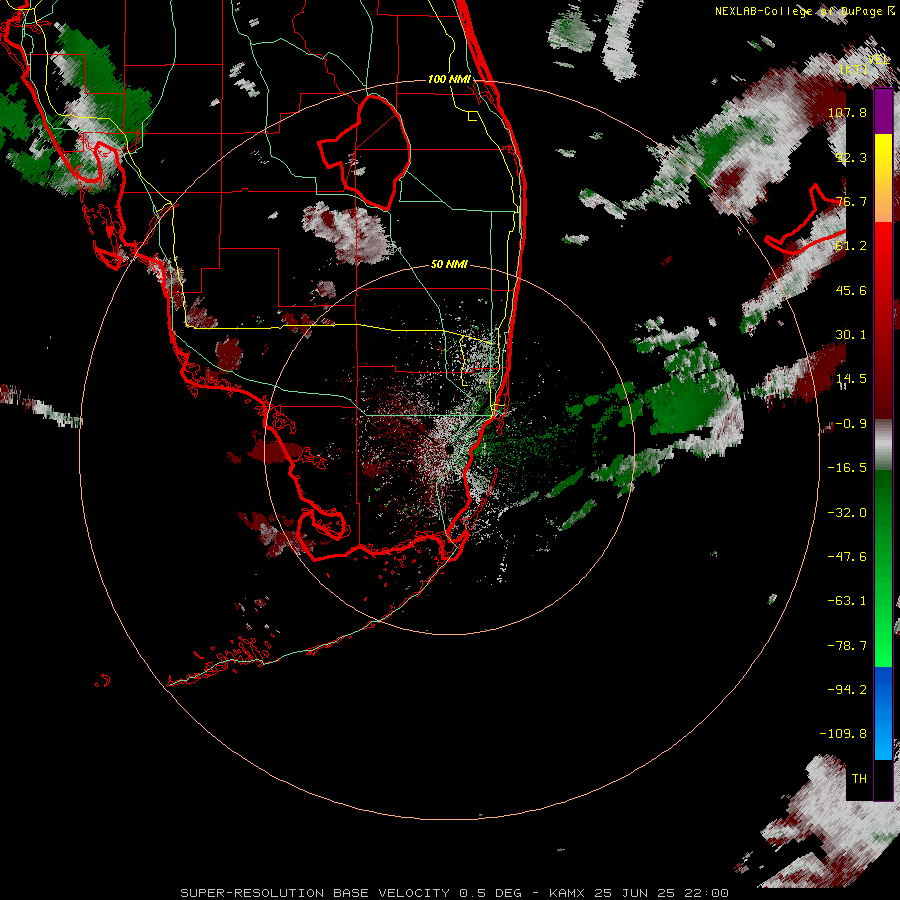Screen dimensions: 900x900
Task: Select the 61.2 scale value
Action: 851,246
